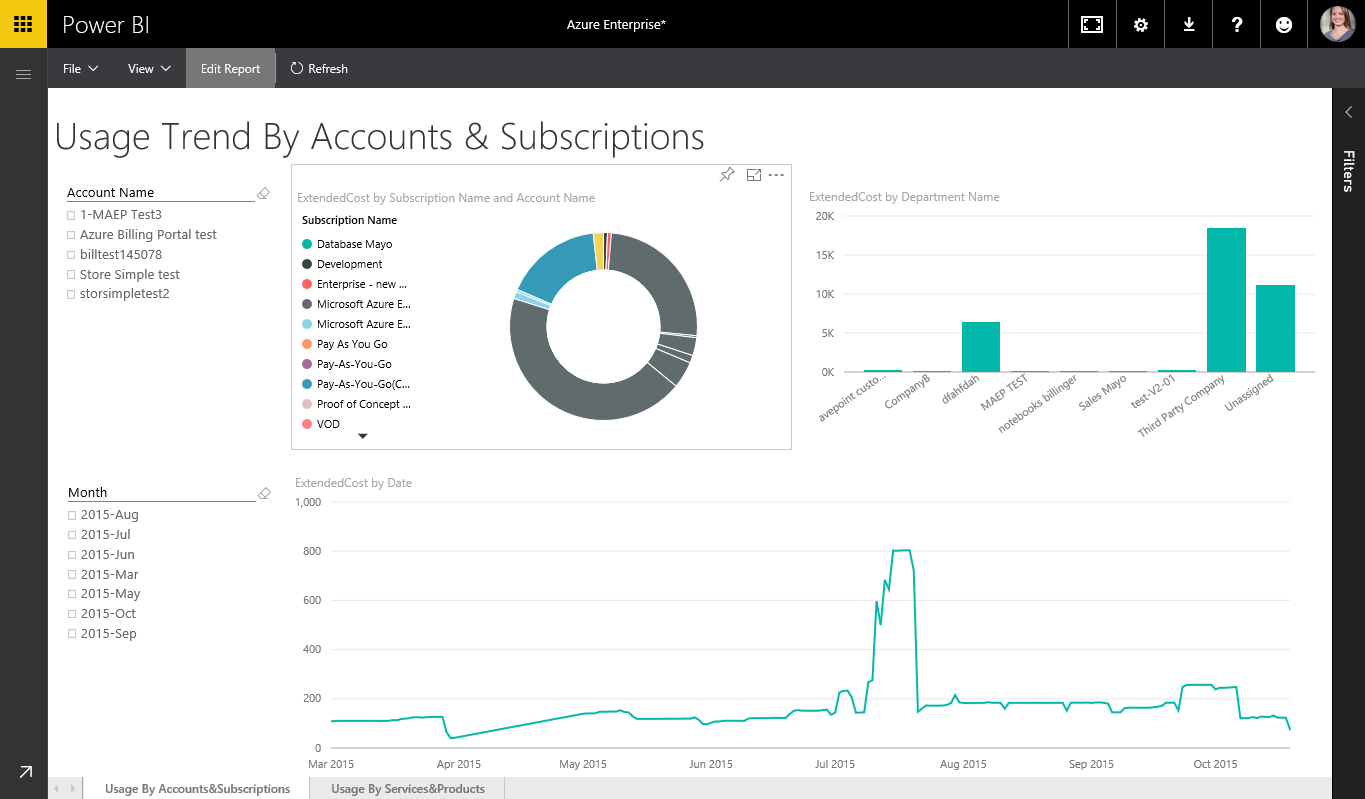Click the Third Party Company bar
Screen dimensions: 1365x799
[x=1226, y=300]
